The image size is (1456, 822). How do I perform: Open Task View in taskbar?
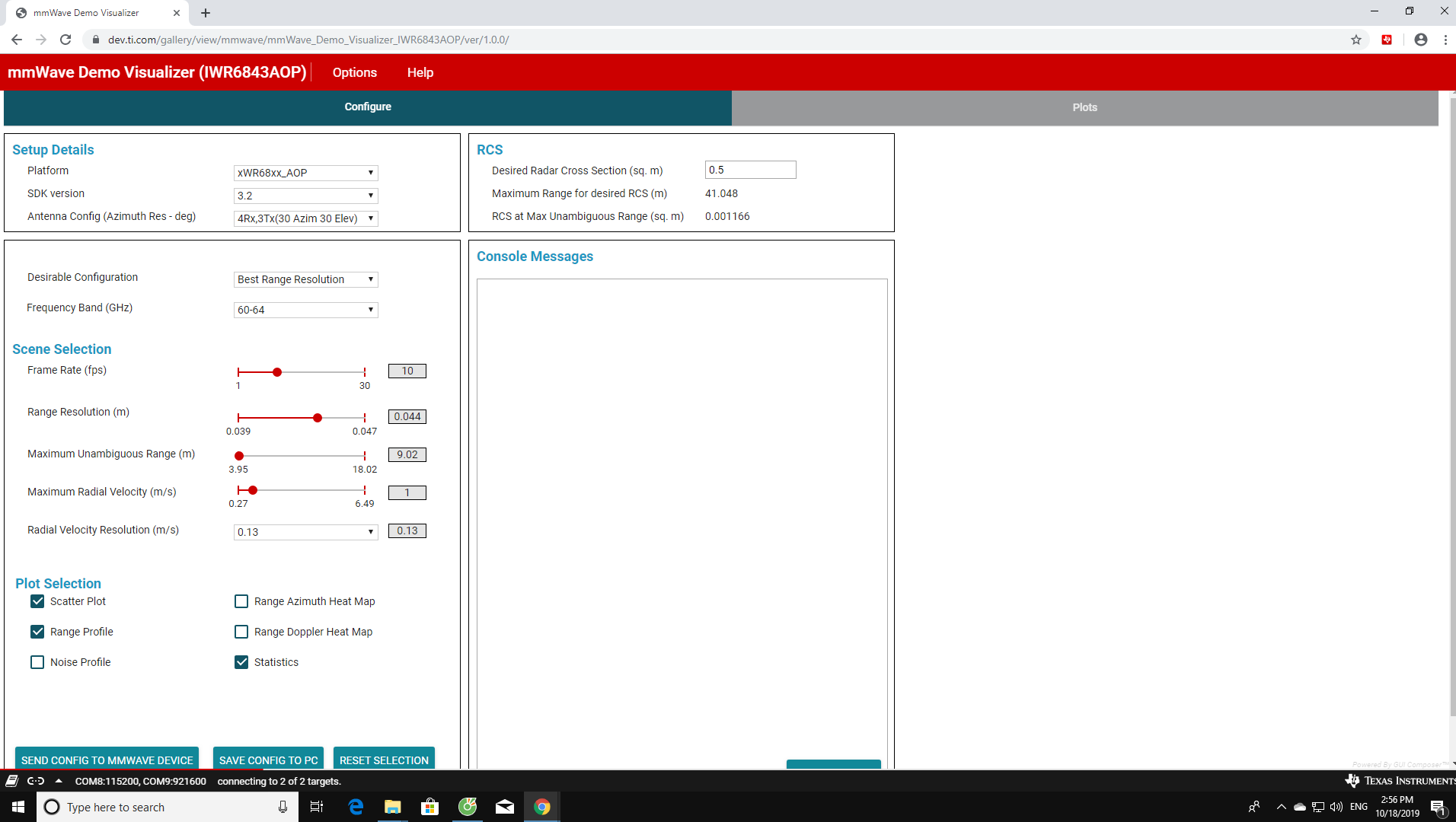[x=317, y=807]
